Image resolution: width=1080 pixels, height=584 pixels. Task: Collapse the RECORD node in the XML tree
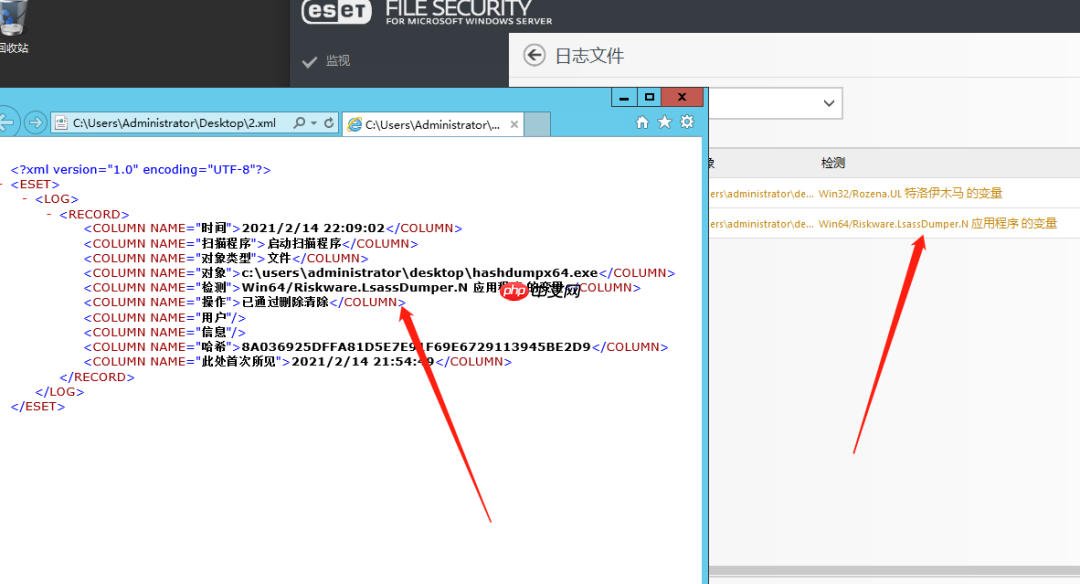click(49, 213)
